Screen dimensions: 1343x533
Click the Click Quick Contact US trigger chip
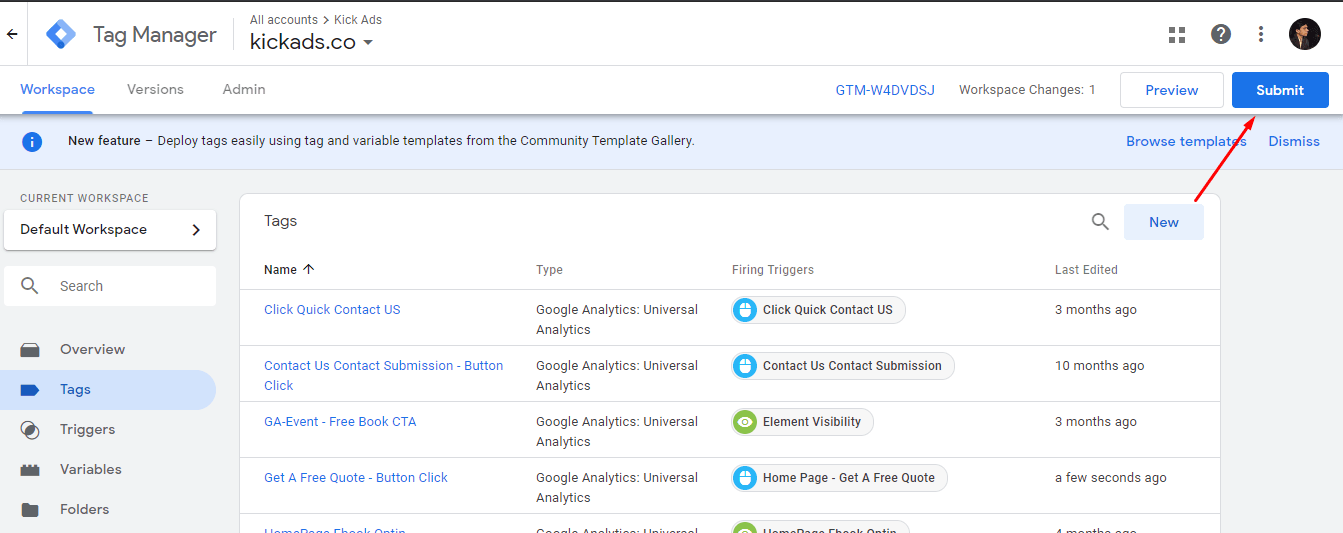(819, 310)
